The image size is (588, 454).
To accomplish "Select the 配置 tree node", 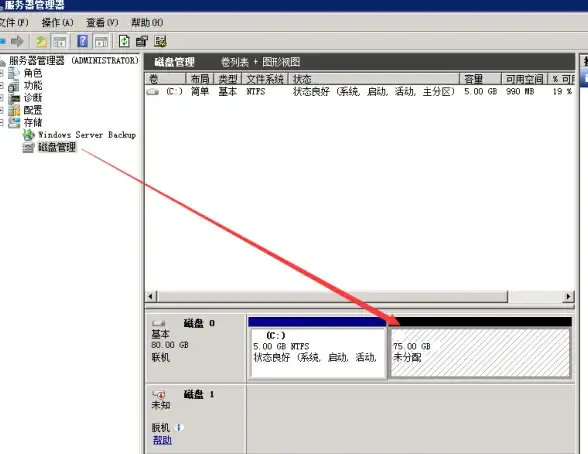I will 33,110.
